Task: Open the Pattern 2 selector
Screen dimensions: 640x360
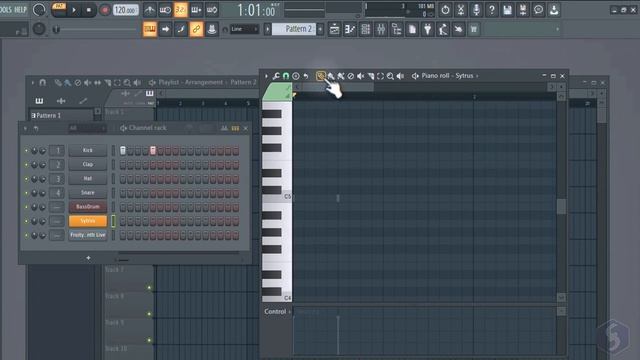Action: (294, 29)
